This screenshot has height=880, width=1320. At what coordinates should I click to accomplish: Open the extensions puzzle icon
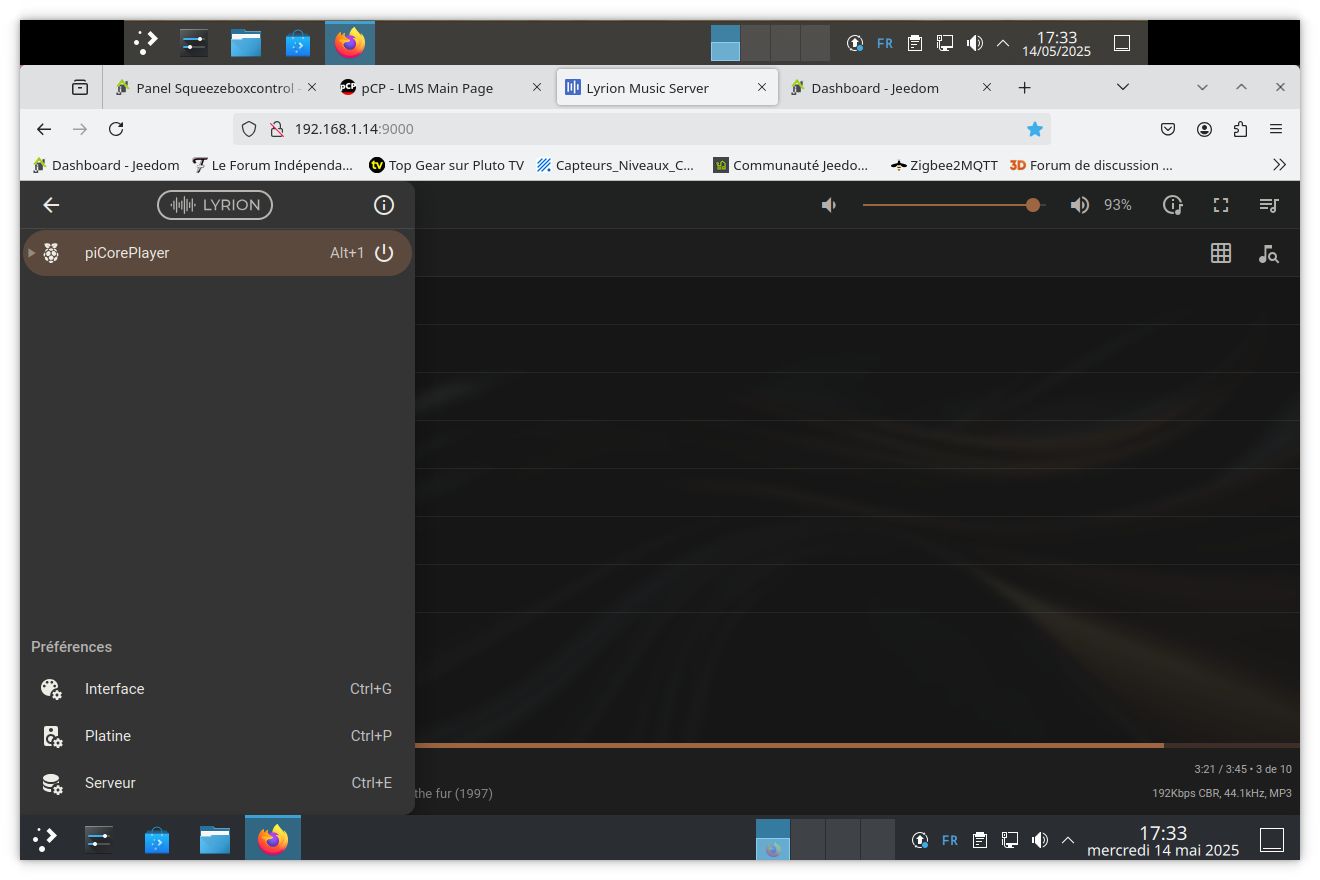[1240, 129]
